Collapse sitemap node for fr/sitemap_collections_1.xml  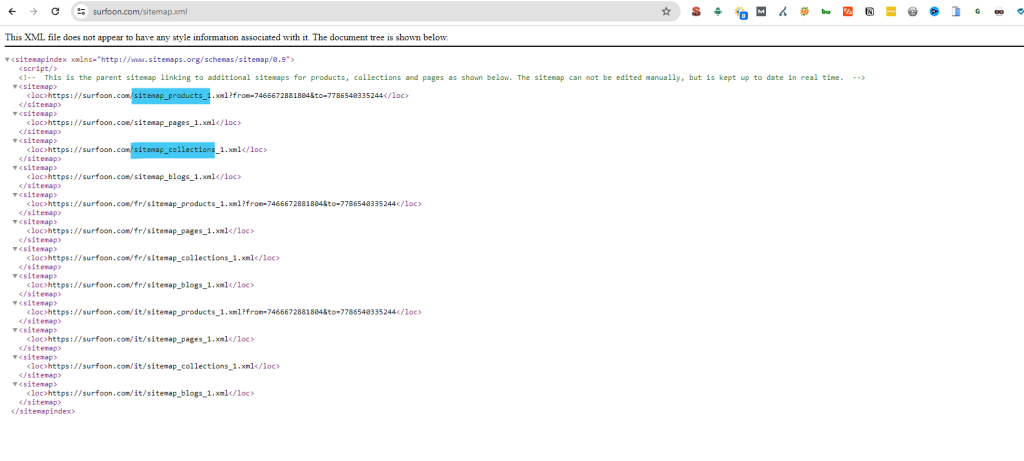(x=16, y=249)
